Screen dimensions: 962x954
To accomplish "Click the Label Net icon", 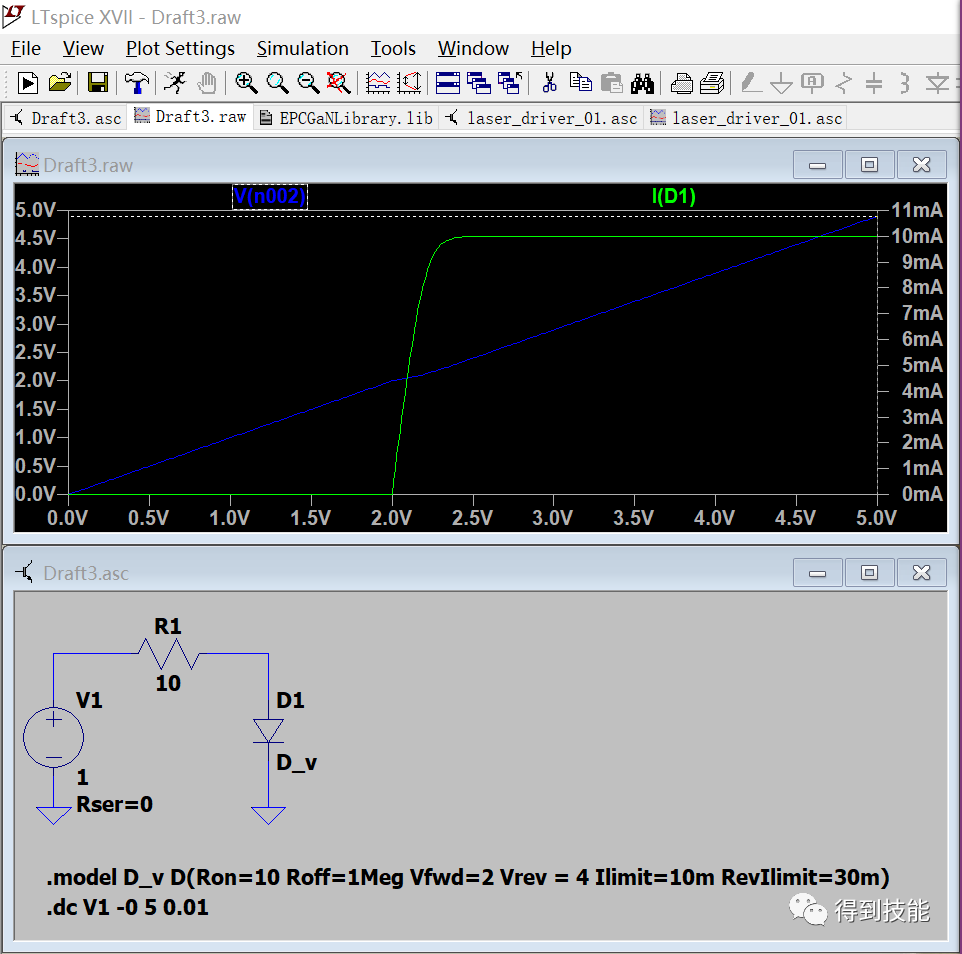I will click(812, 82).
